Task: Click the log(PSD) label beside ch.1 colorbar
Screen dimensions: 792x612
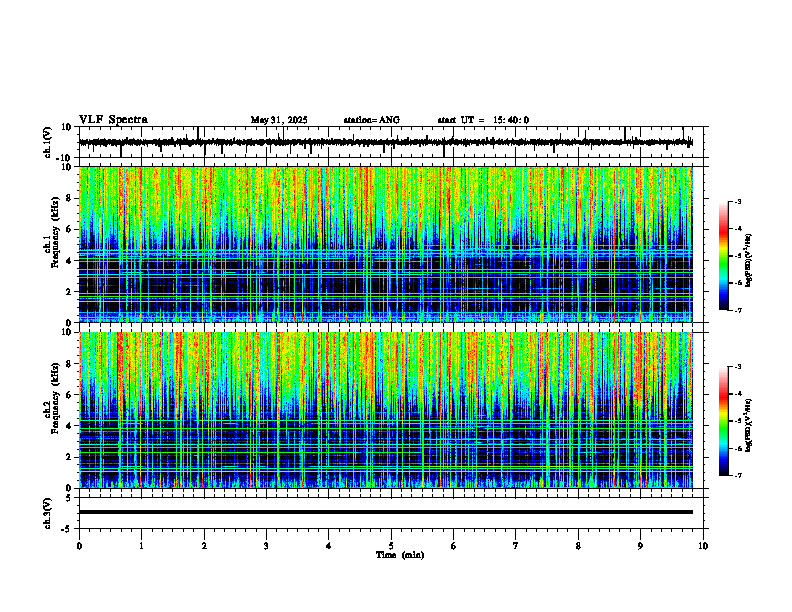Action: pos(749,261)
